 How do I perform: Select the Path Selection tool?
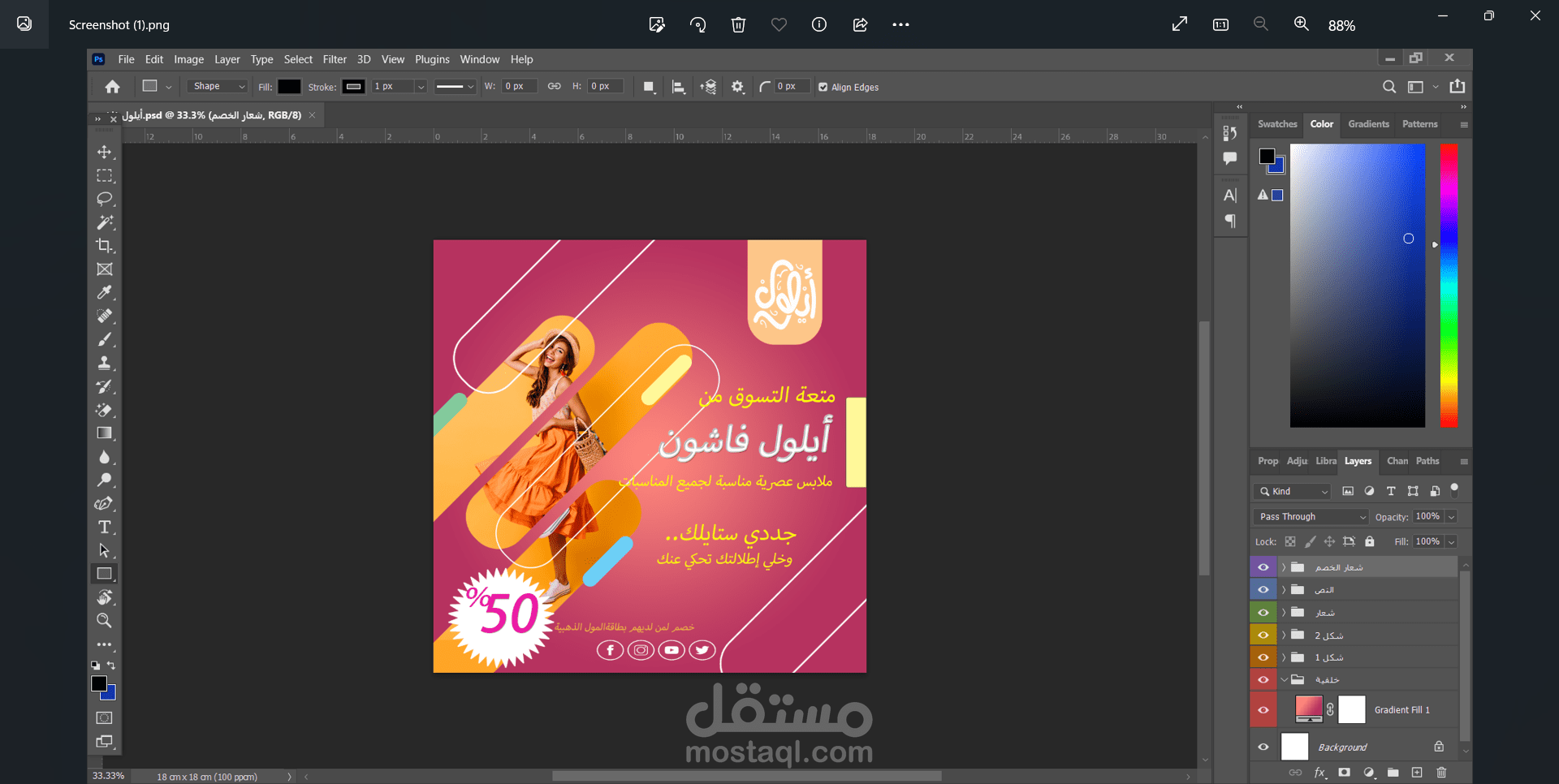[105, 551]
